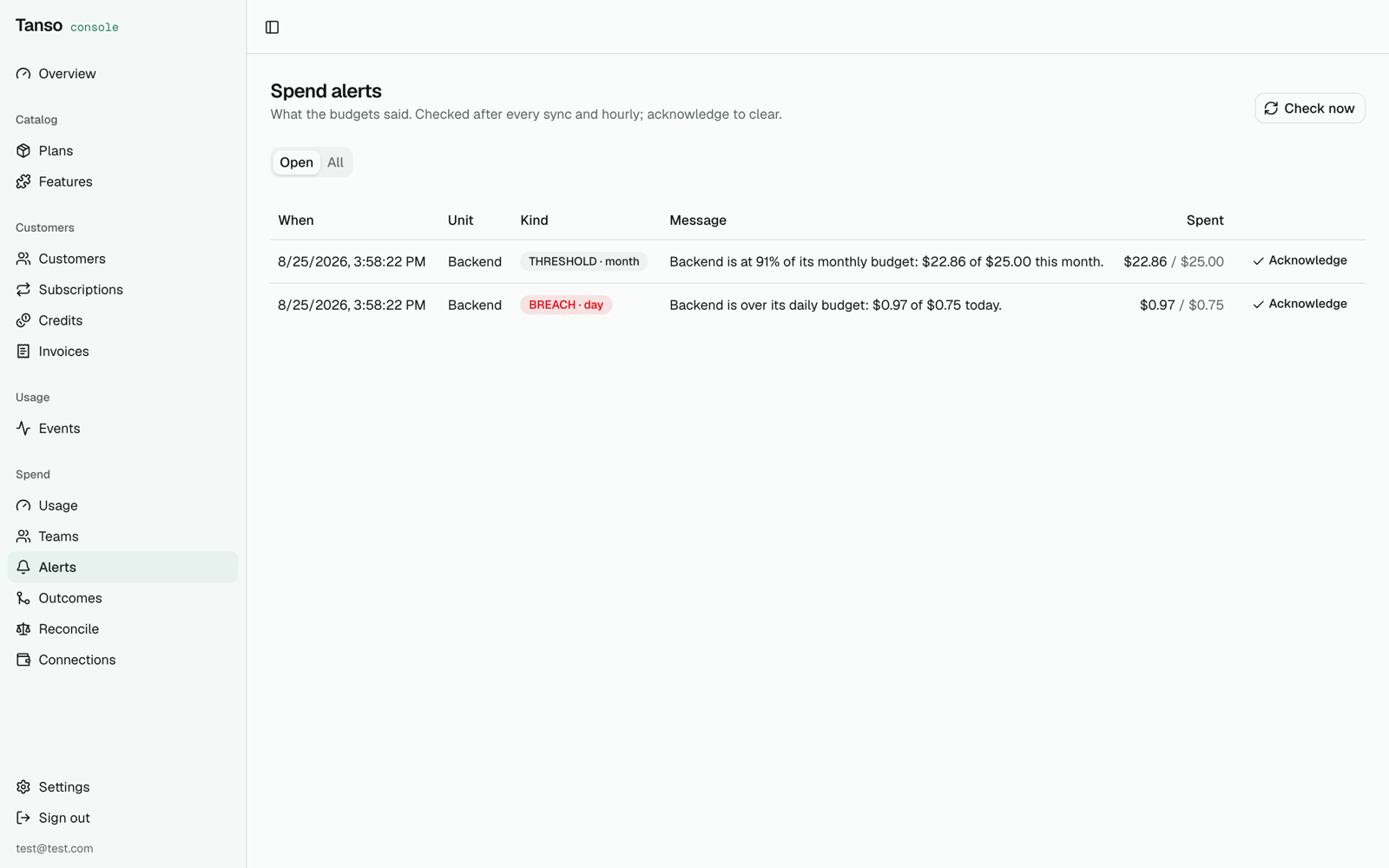Click the Tanso console logo

tap(67, 26)
